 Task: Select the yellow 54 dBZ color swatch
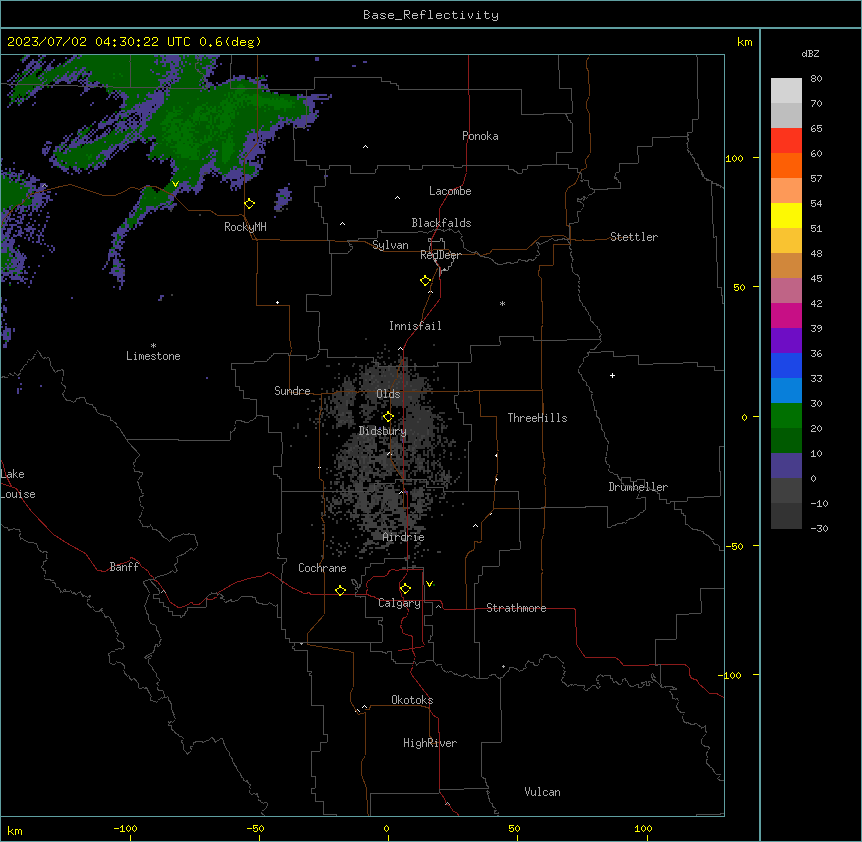coord(786,215)
